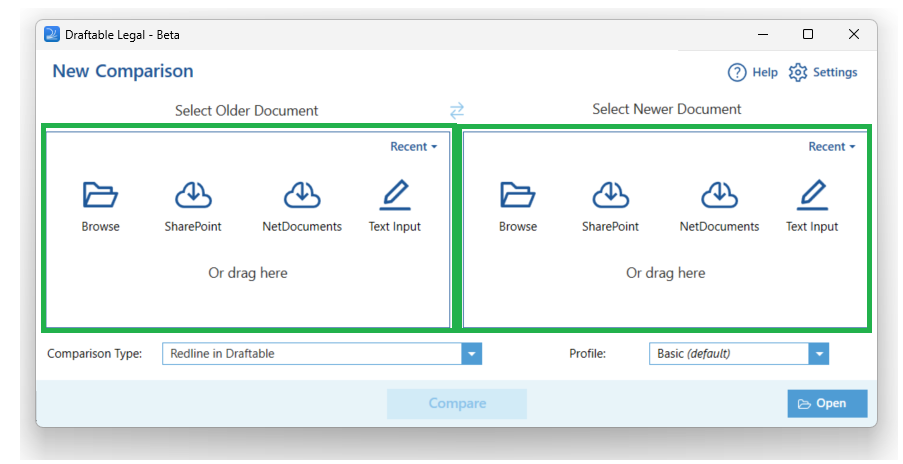Swap older and newer documents arrows icon
This screenshot has width=903, height=464.
[x=457, y=110]
